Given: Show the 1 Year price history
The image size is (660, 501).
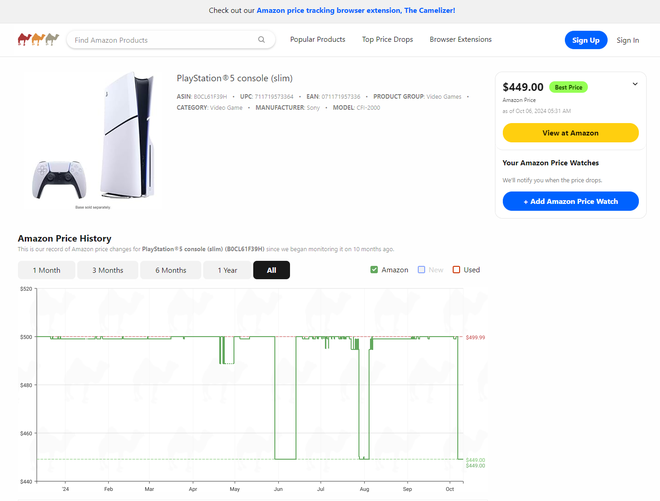Looking at the screenshot, I should click(227, 270).
